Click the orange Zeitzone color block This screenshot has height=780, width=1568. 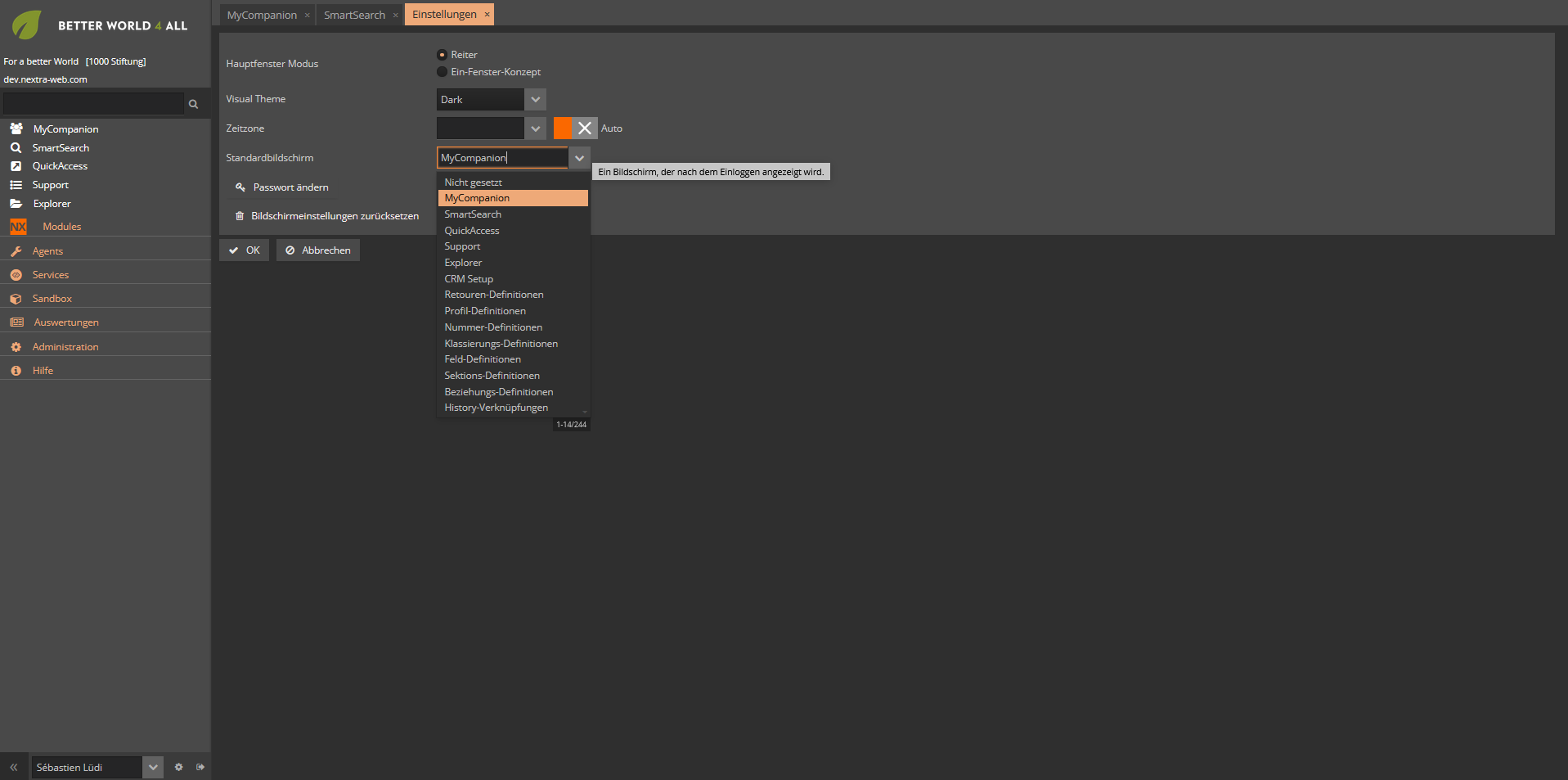[564, 128]
